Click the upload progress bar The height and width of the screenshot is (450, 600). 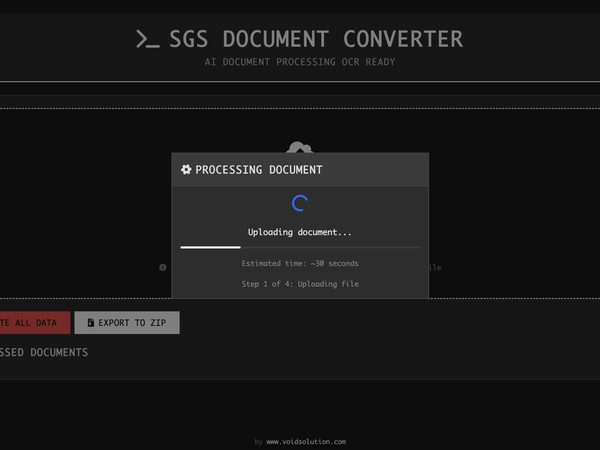(x=300, y=248)
